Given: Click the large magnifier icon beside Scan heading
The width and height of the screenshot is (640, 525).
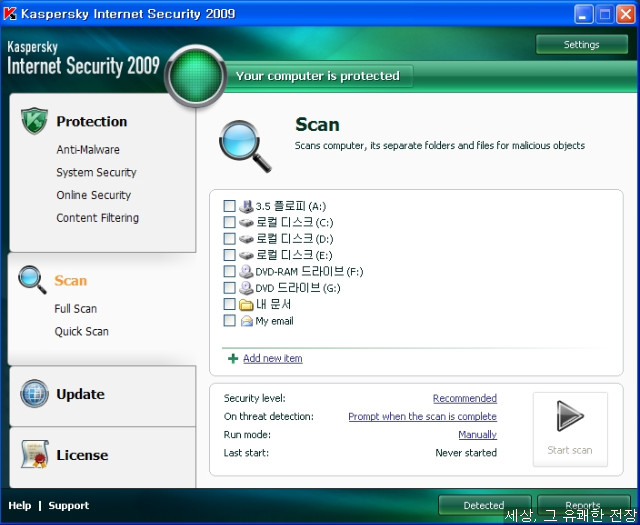Looking at the screenshot, I should coord(245,146).
